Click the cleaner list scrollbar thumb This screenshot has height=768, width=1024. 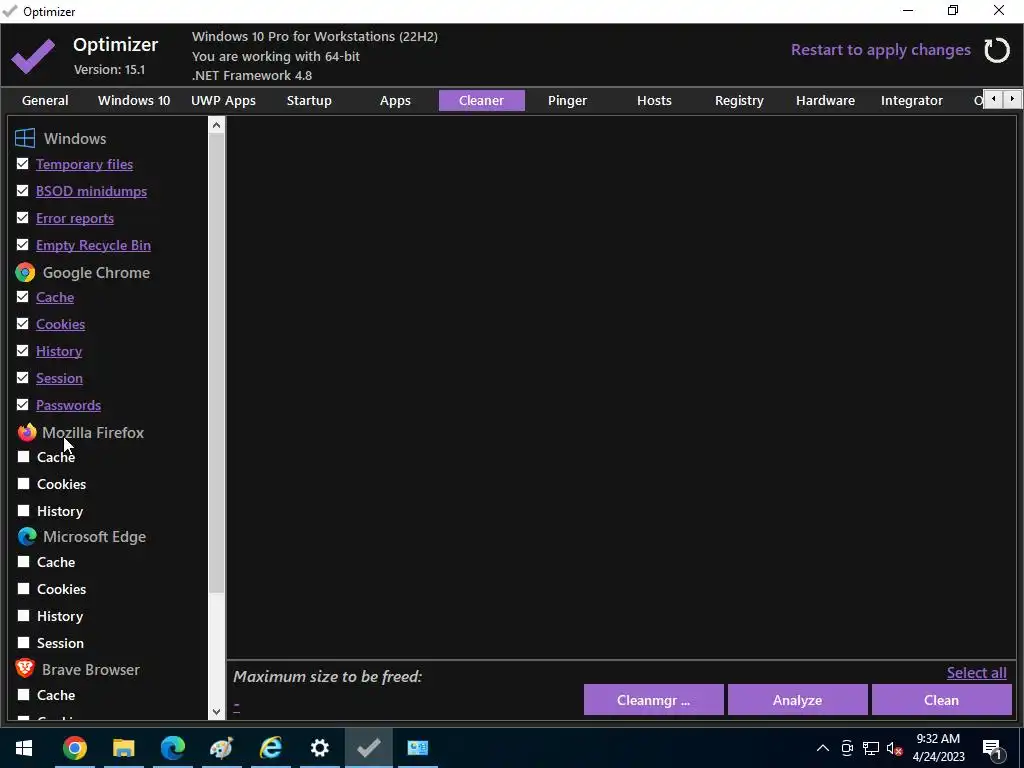(x=217, y=363)
